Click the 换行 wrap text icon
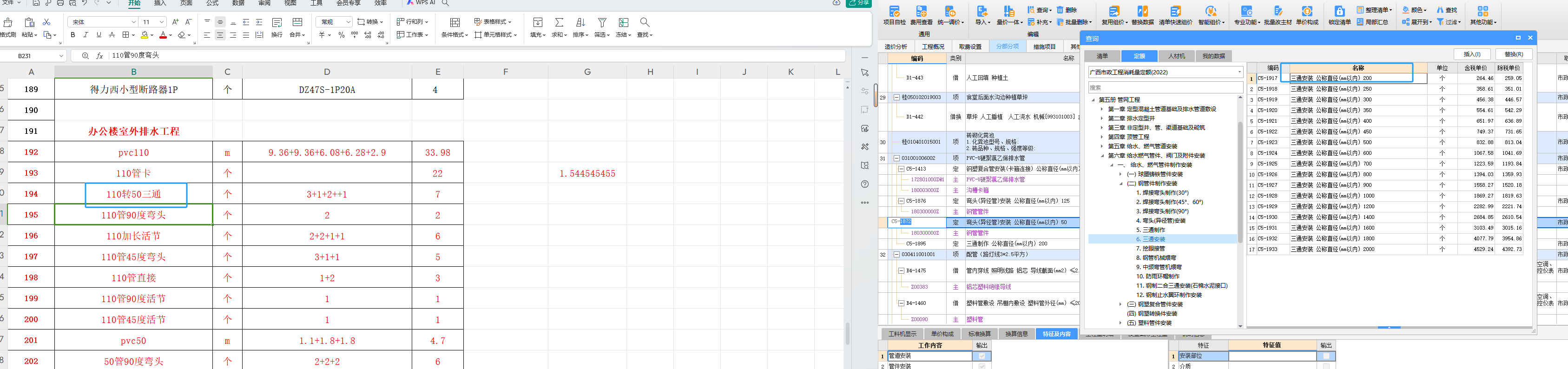 (277, 22)
